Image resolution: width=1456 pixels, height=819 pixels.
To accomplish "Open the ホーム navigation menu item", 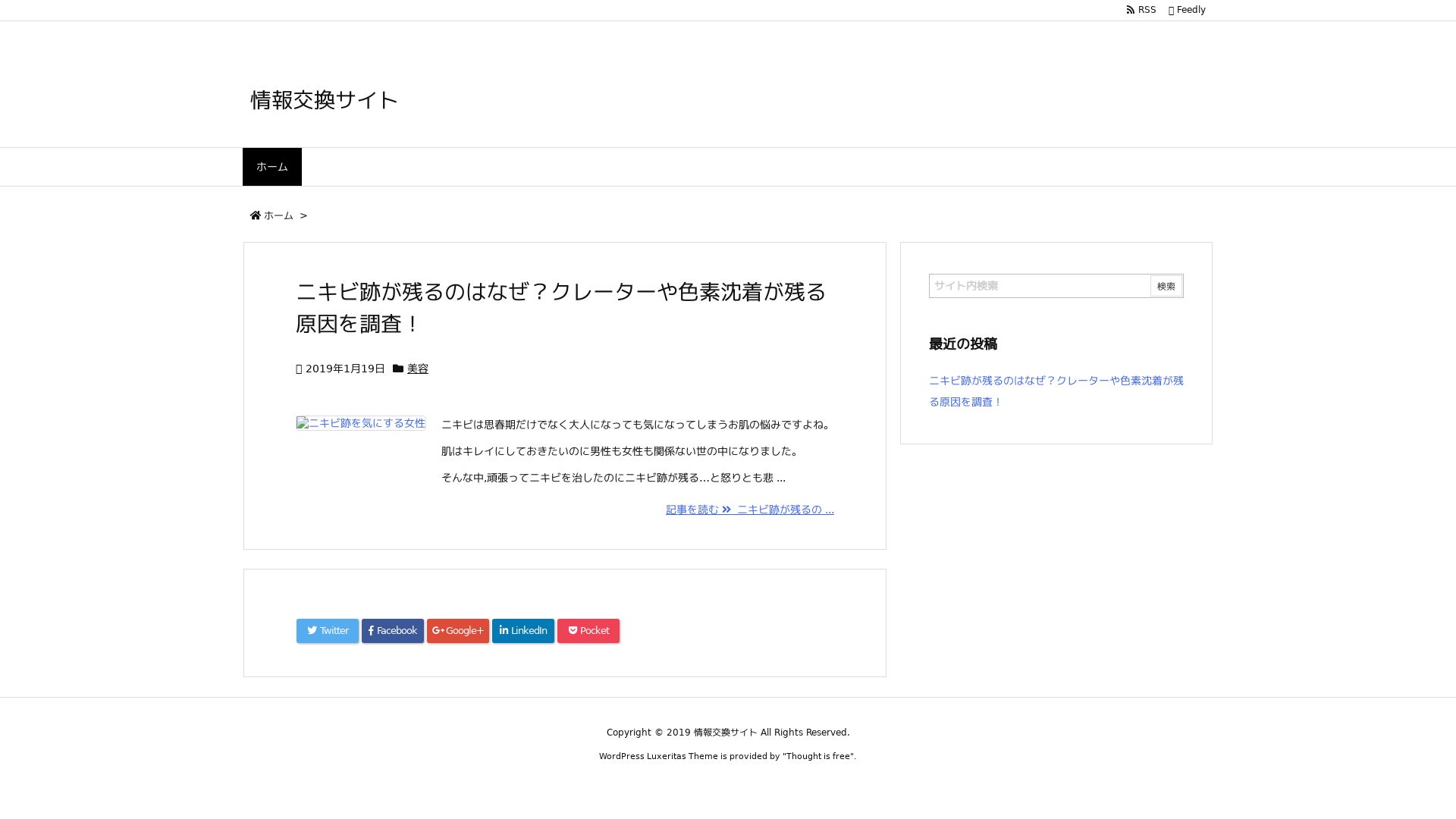I will (271, 166).
